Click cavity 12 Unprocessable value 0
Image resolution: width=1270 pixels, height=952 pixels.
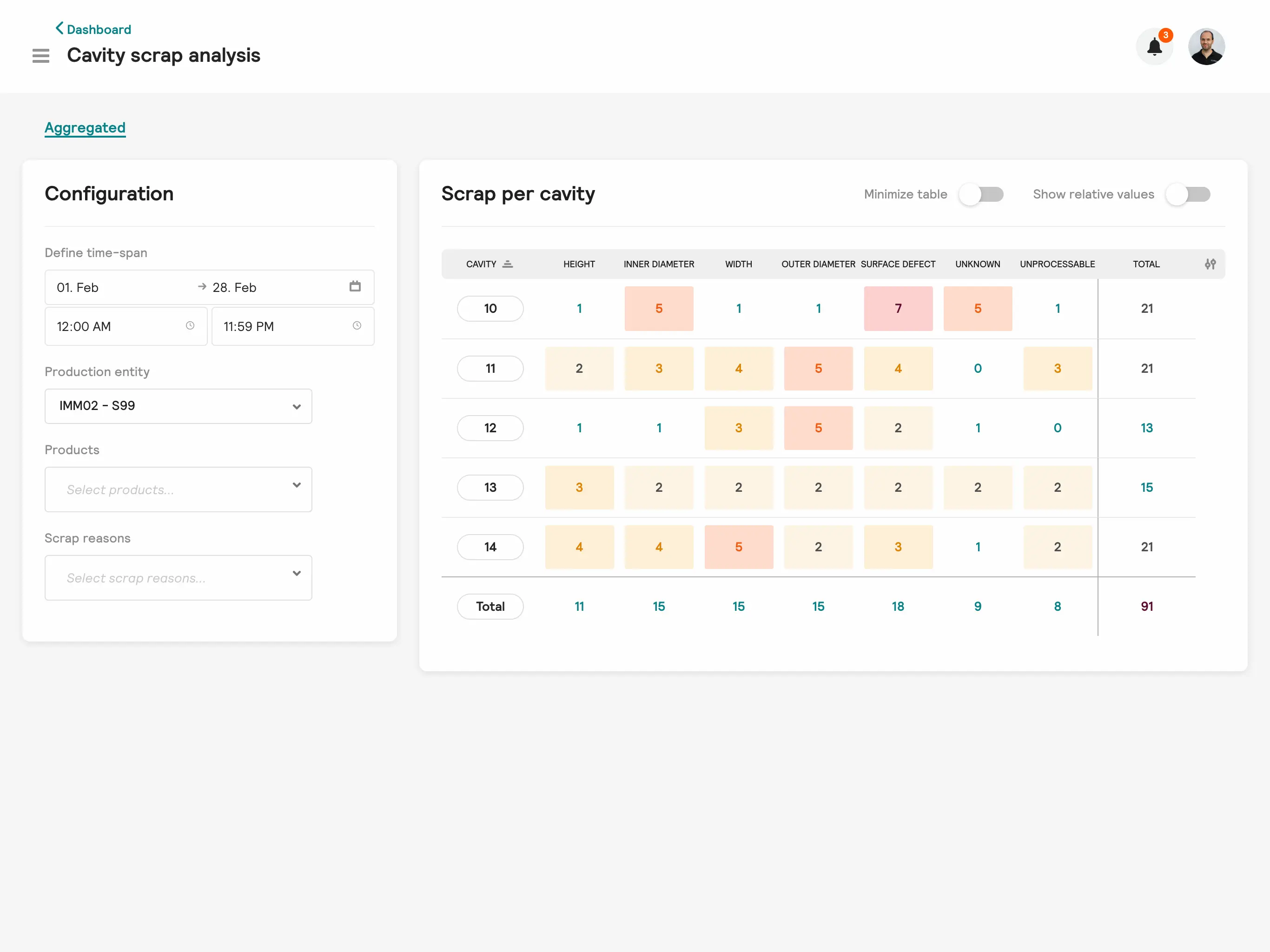pos(1058,428)
